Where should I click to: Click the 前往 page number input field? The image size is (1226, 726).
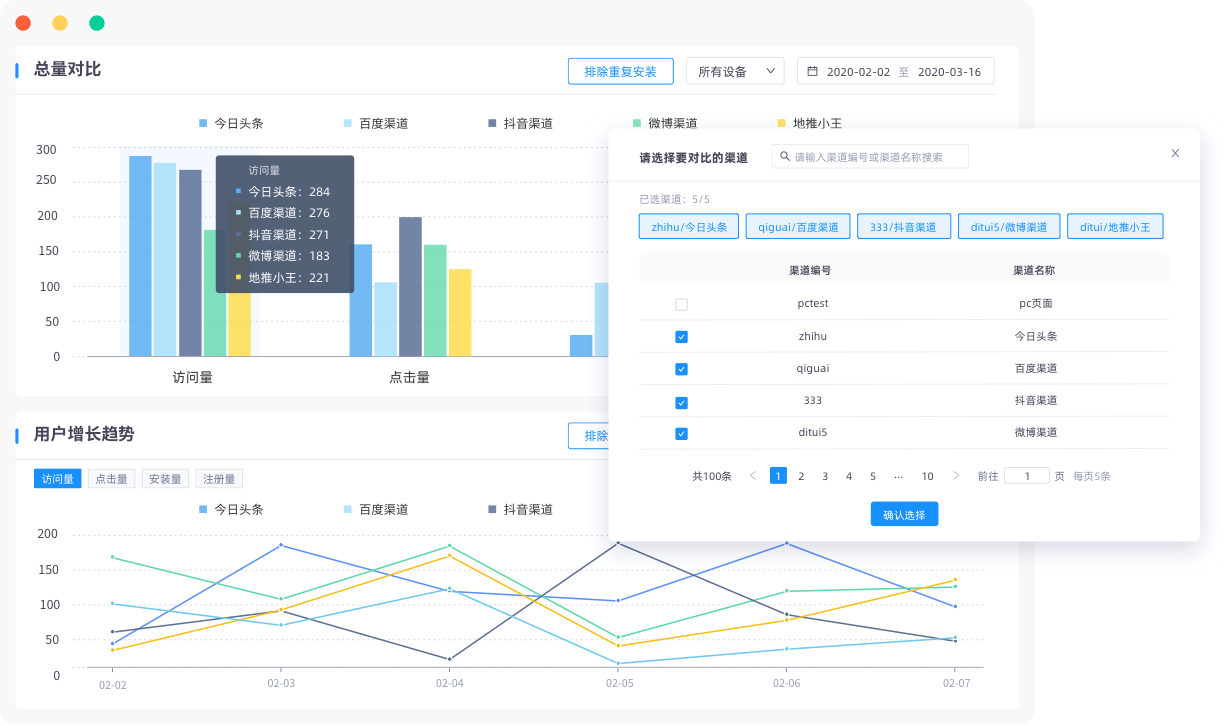[x=1027, y=475]
